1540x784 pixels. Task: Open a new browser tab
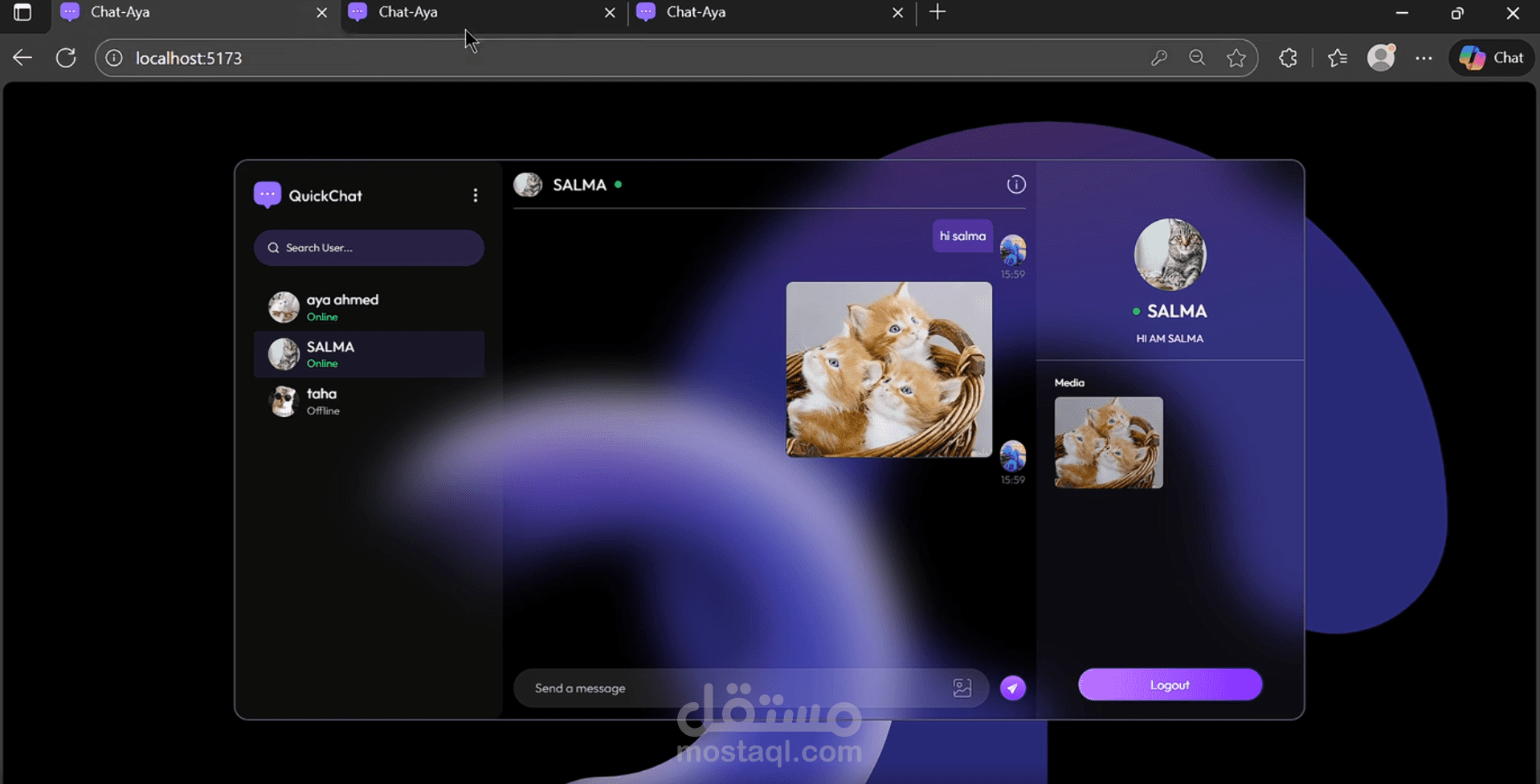[937, 12]
